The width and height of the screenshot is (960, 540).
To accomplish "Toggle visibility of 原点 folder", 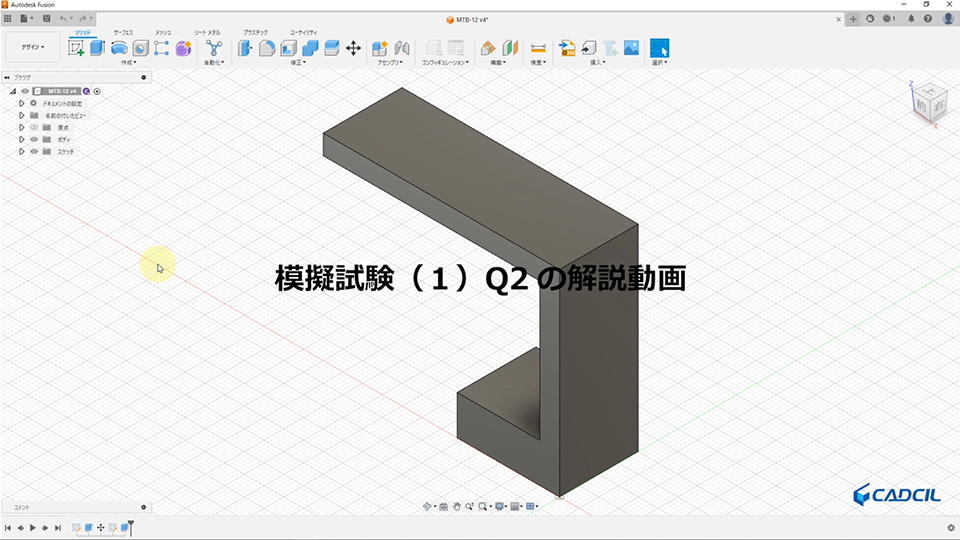I will (34, 127).
